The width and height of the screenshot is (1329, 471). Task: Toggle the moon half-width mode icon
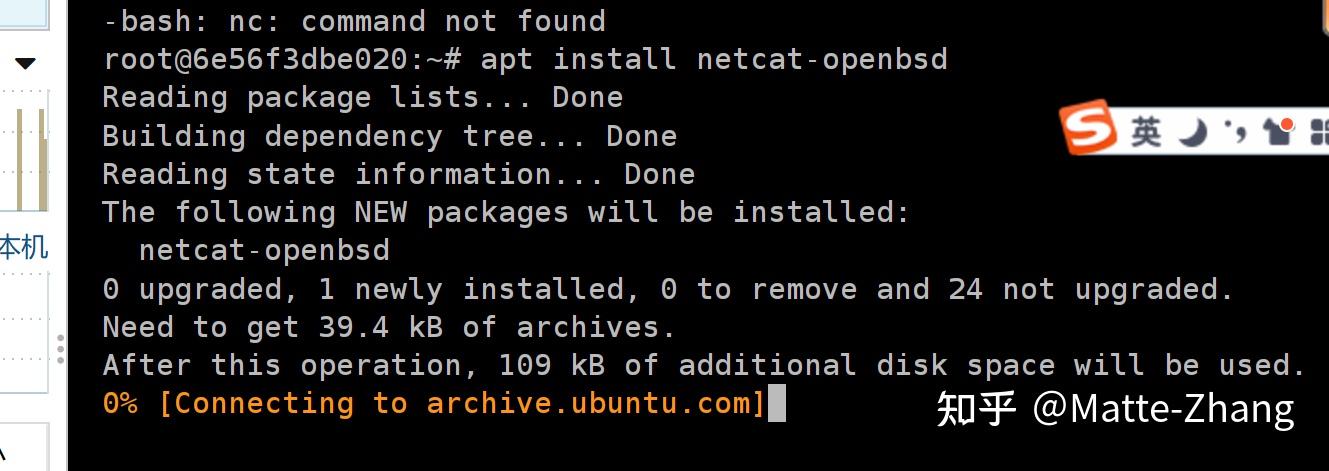click(1194, 132)
